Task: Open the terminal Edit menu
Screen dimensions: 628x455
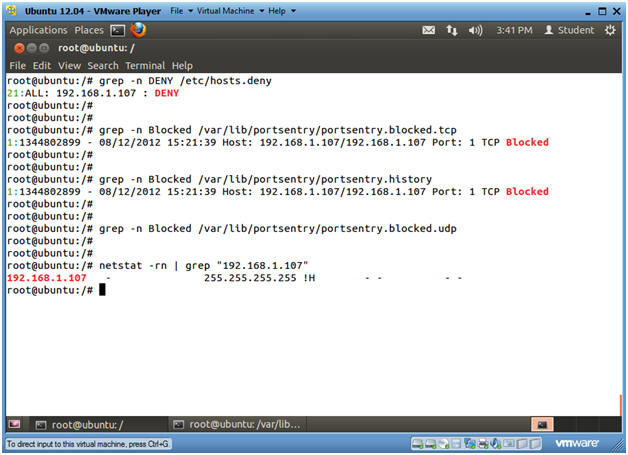Action: 42,66
